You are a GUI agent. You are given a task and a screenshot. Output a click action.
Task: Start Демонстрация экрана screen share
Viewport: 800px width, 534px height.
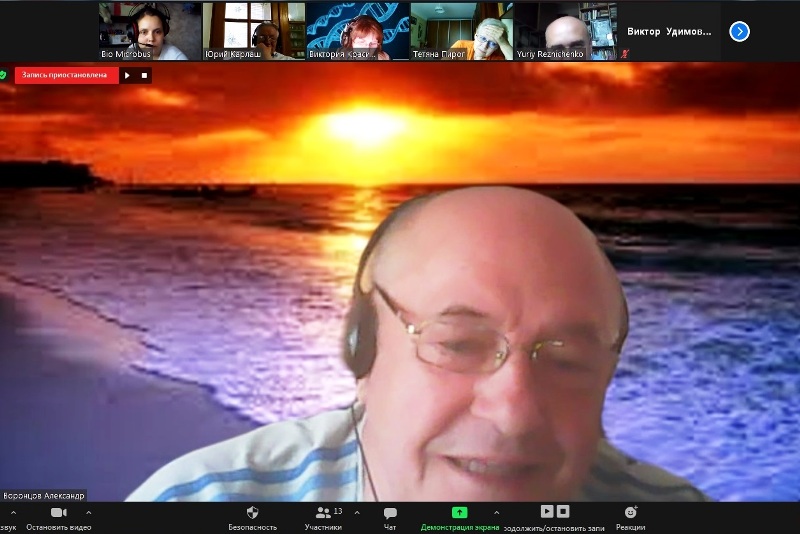[x=460, y=518]
